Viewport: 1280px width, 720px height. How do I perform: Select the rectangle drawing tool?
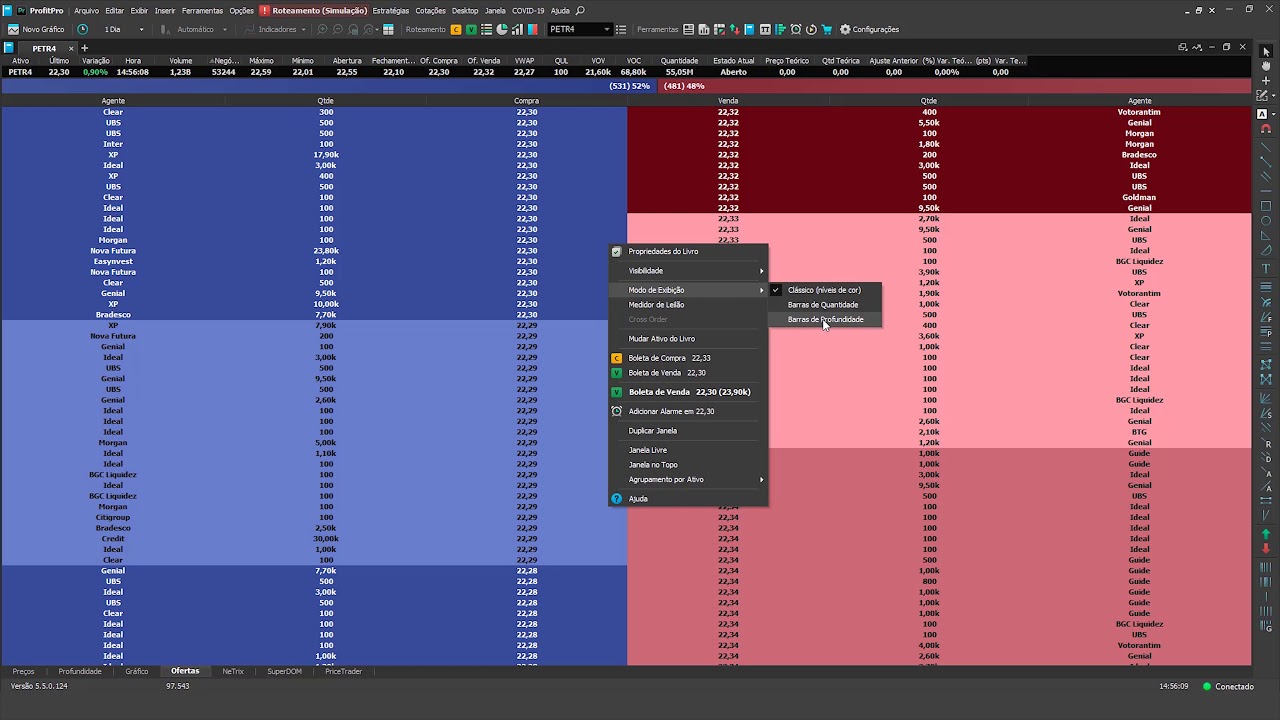coord(1266,207)
